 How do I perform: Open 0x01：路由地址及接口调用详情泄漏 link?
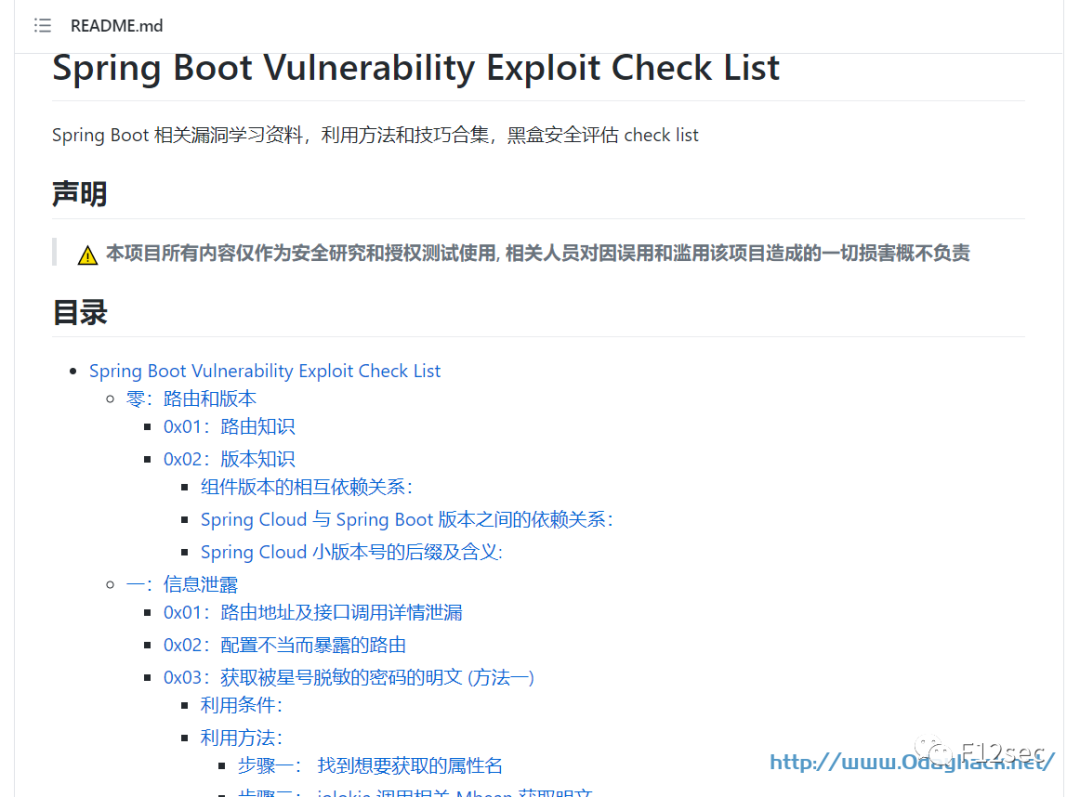pyautogui.click(x=313, y=612)
